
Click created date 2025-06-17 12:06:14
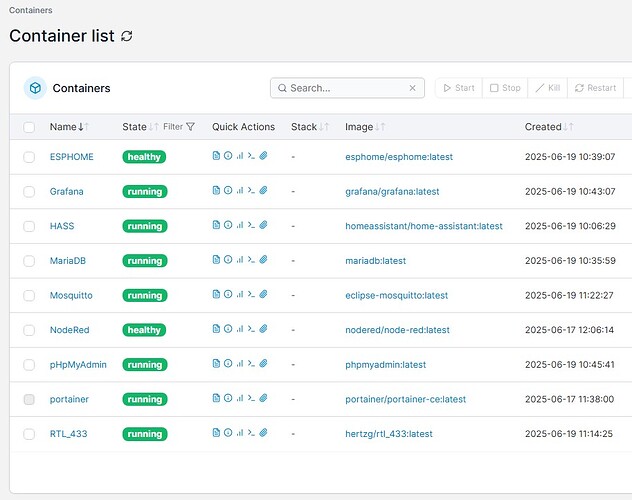pos(569,330)
